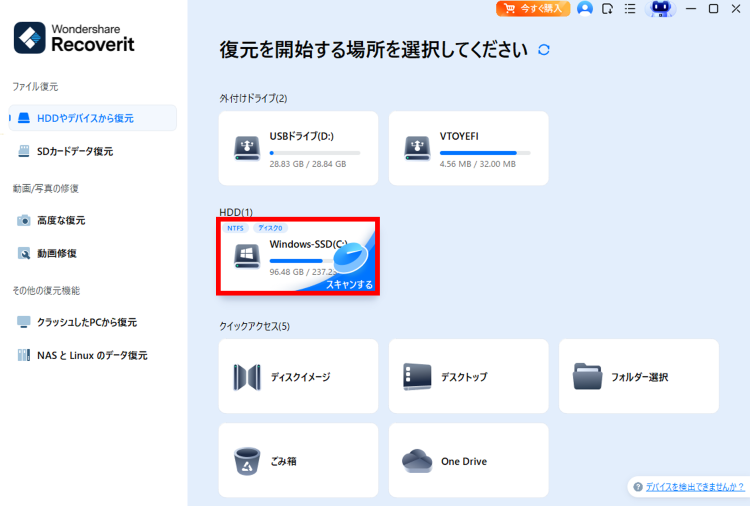Click the Windows-SSD usage progress bar
Screen dimensions: 750x506
pyautogui.click(x=301, y=261)
